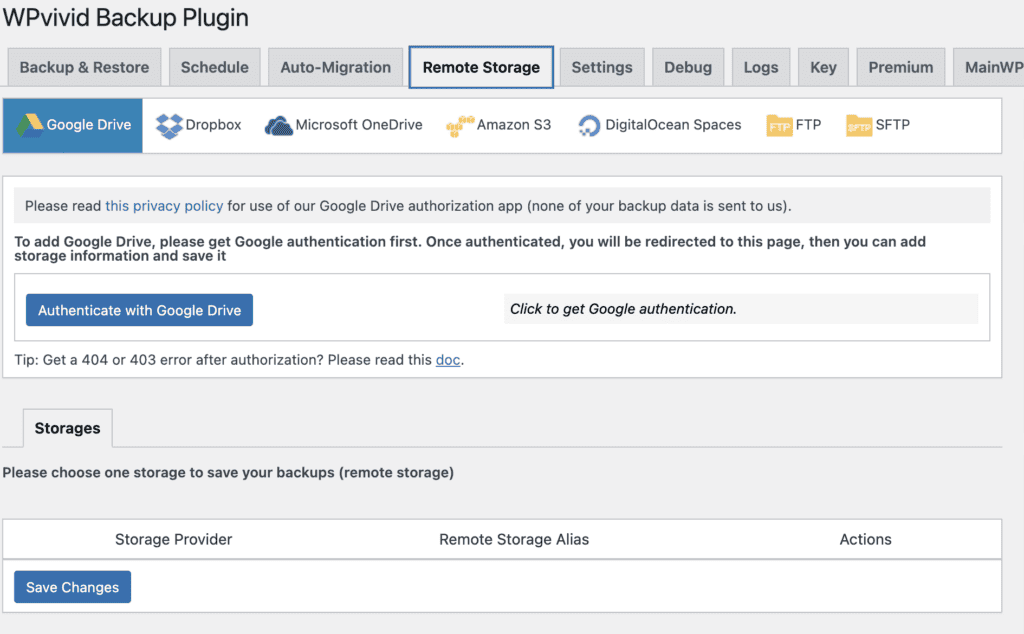This screenshot has width=1024, height=634.
Task: Click the Actions column header
Action: 865,539
